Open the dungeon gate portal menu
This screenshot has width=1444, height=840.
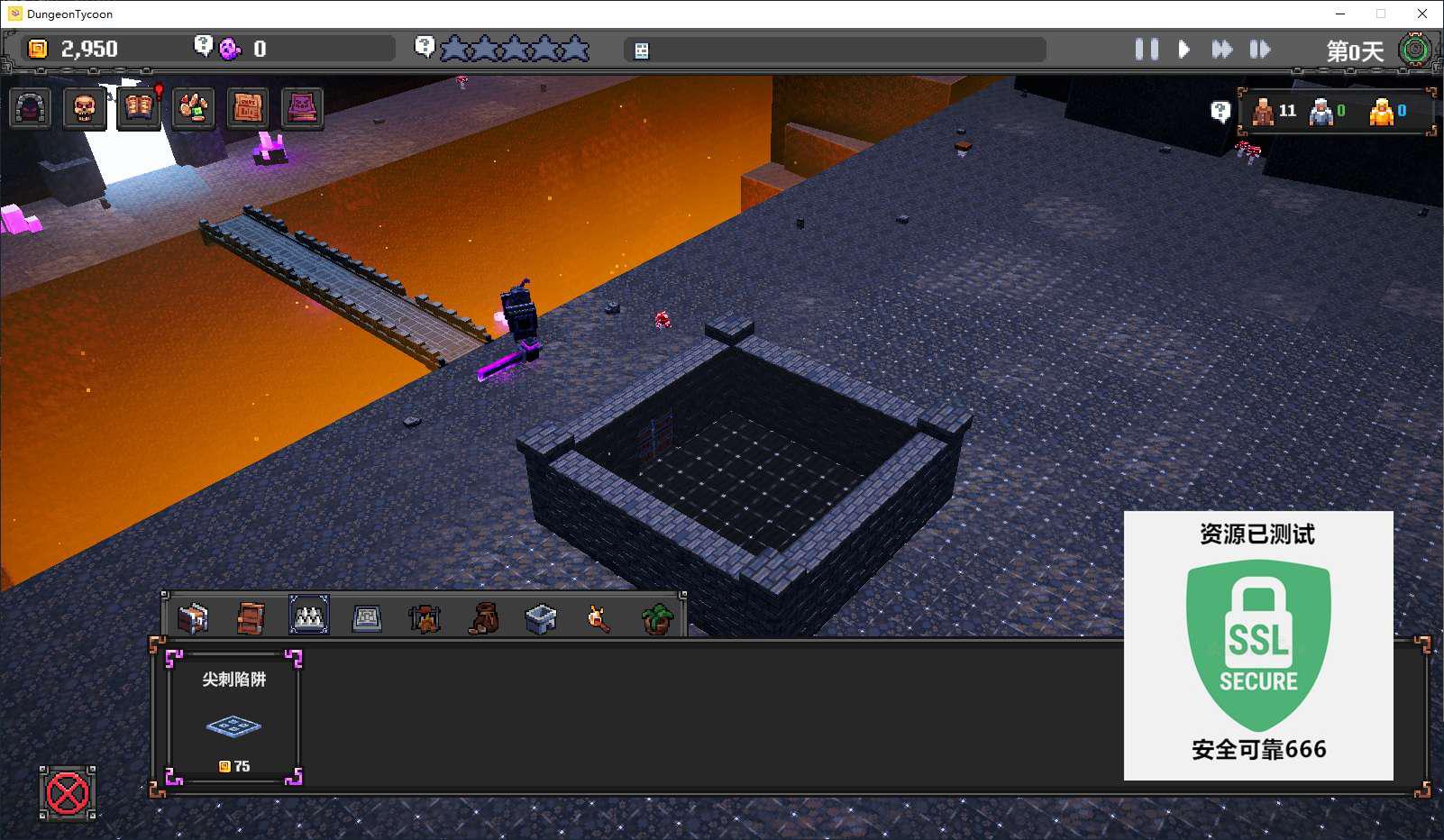click(31, 109)
